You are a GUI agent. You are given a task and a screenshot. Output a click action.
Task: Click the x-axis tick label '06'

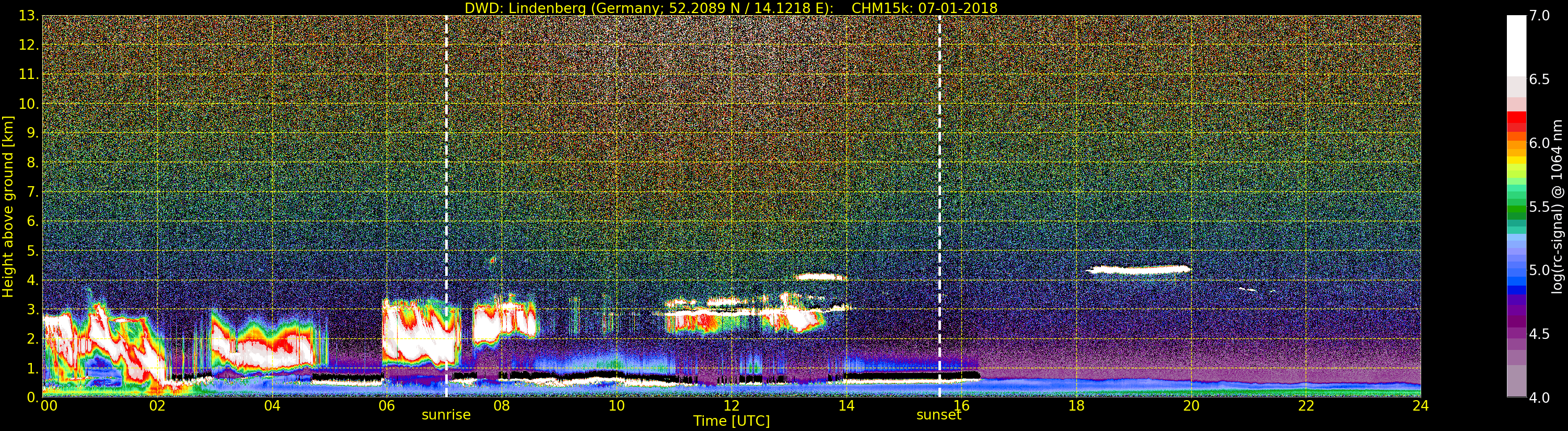pos(387,406)
